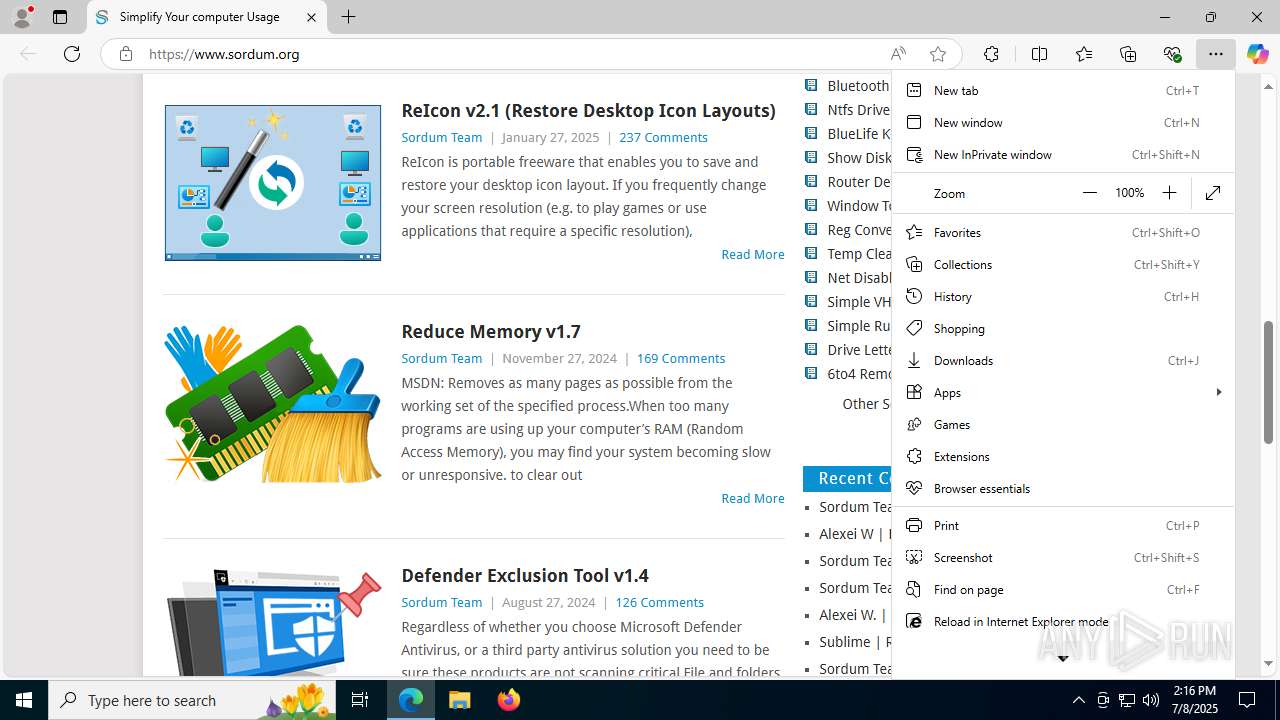The image size is (1280, 720).
Task: Expand more menu items down arrow
Action: [x=1063, y=658]
